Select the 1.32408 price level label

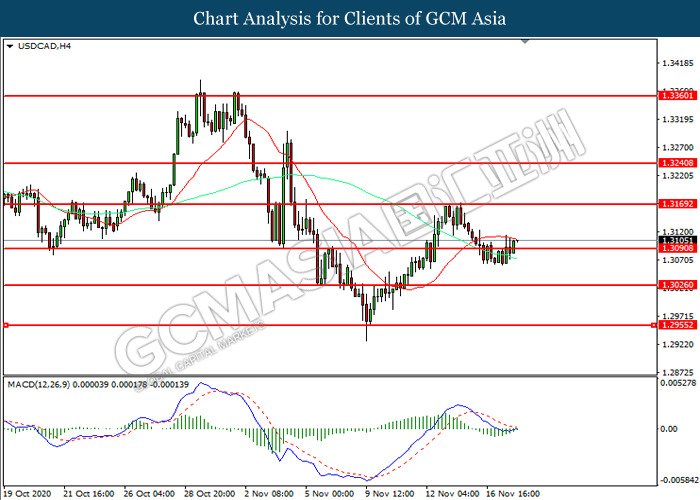[677, 163]
